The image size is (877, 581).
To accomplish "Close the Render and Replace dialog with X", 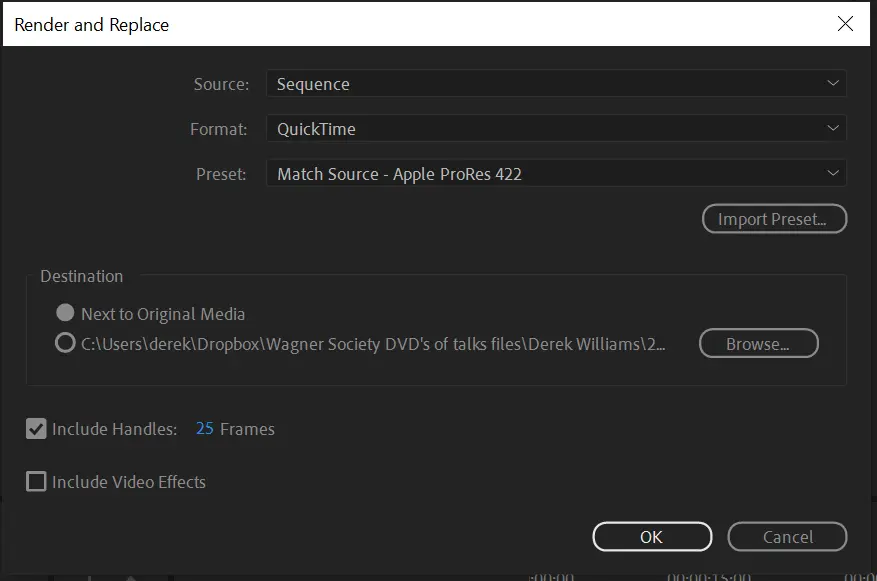I will tap(845, 24).
